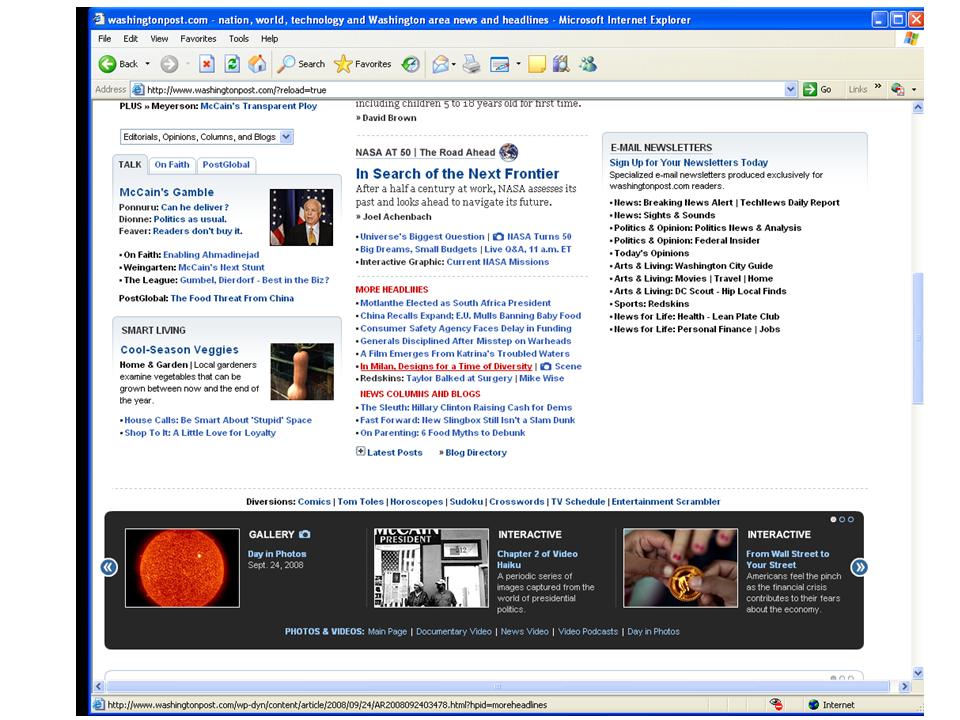
Task: Click the plus icon beside Latest Posts
Action: pyautogui.click(x=361, y=451)
